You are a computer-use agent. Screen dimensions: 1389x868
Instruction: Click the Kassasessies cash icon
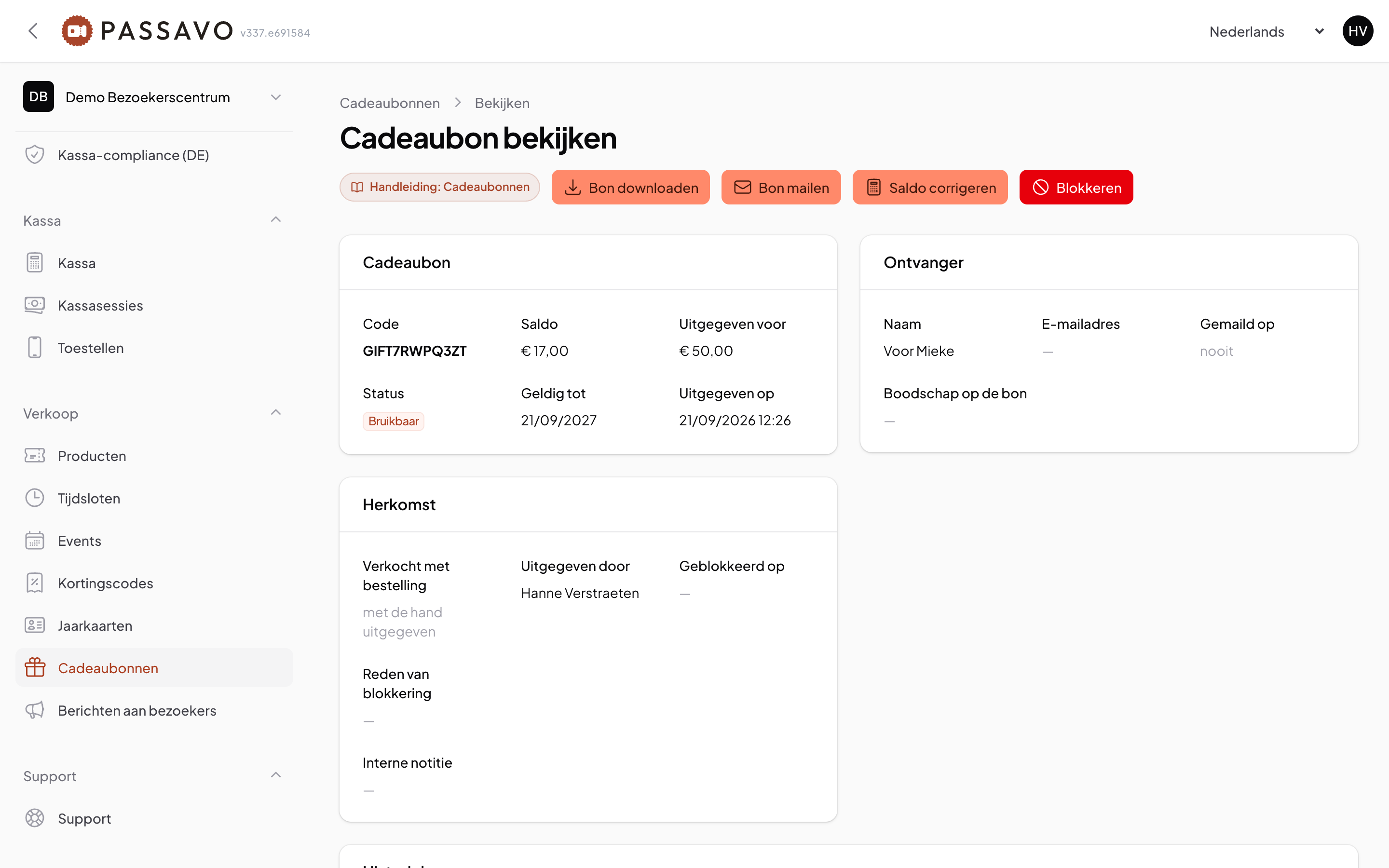pos(34,305)
